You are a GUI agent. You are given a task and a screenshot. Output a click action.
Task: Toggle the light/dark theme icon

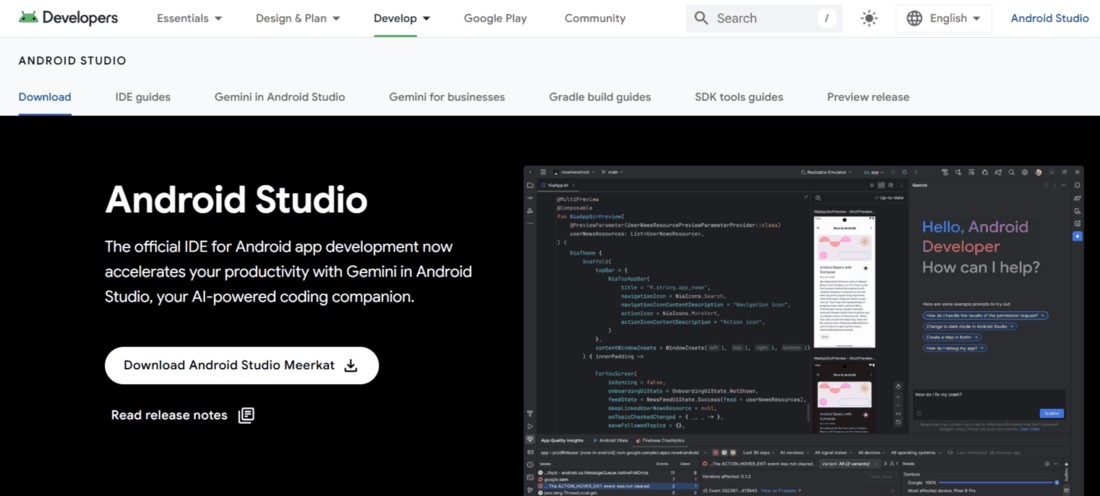coord(869,18)
